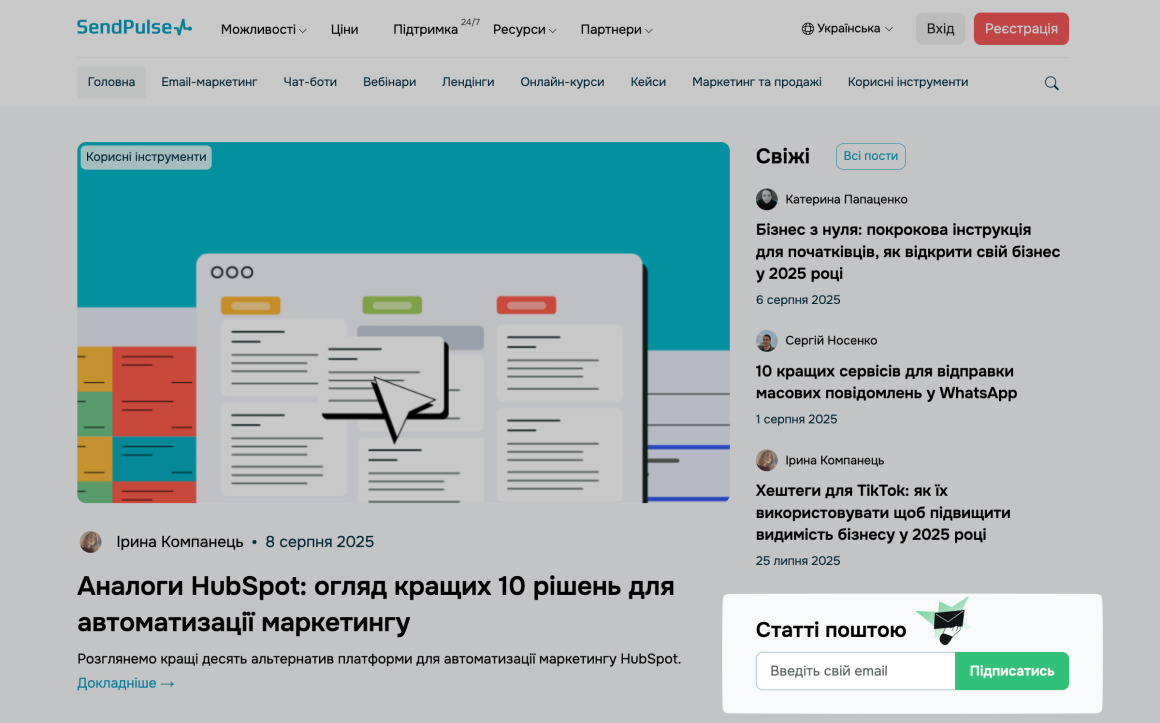Open the Хештеги для TikTok article
The height and width of the screenshot is (723, 1160).
(x=883, y=512)
